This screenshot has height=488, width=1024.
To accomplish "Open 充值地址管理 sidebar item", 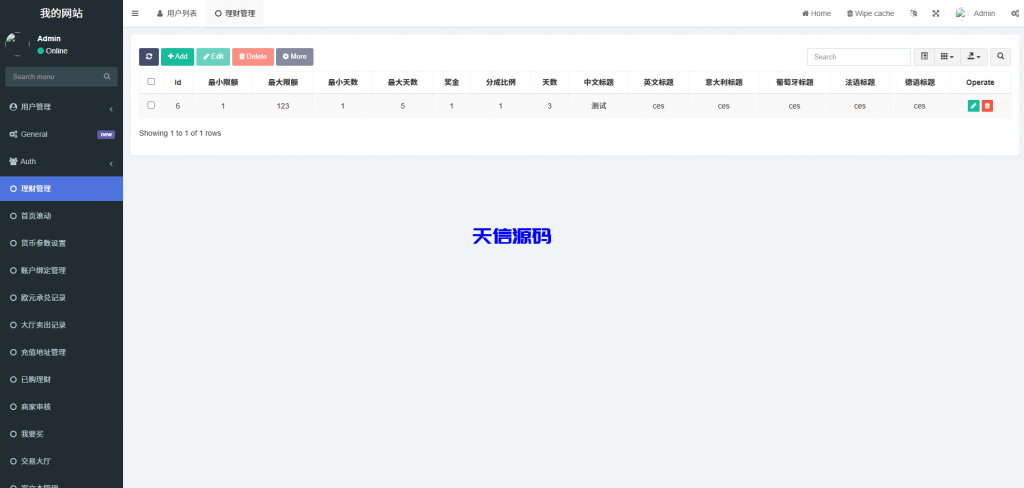I will pyautogui.click(x=61, y=352).
